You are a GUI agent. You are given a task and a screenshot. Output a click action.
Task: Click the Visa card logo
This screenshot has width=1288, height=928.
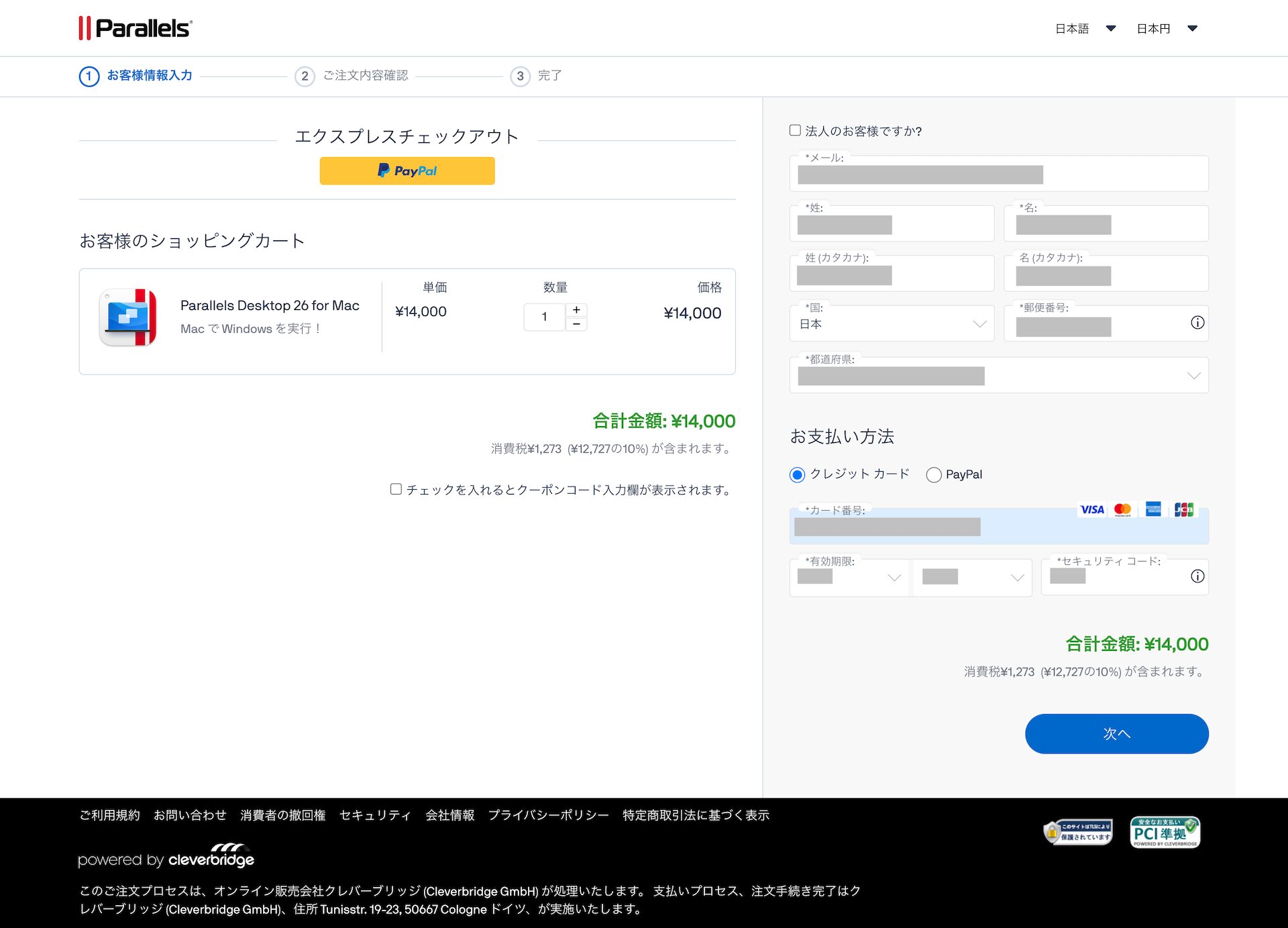[x=1091, y=510]
